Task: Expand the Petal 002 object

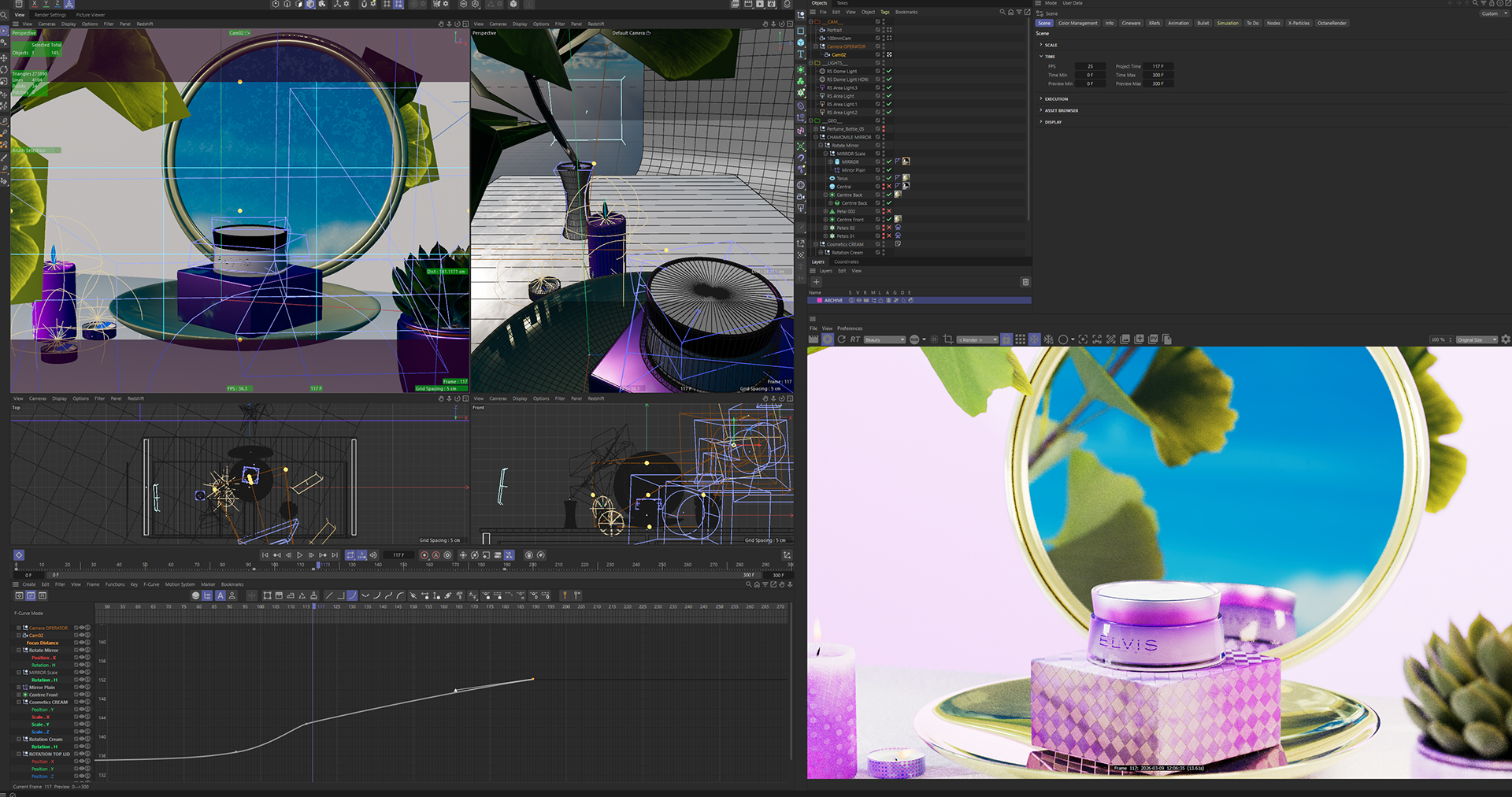Action: (825, 211)
